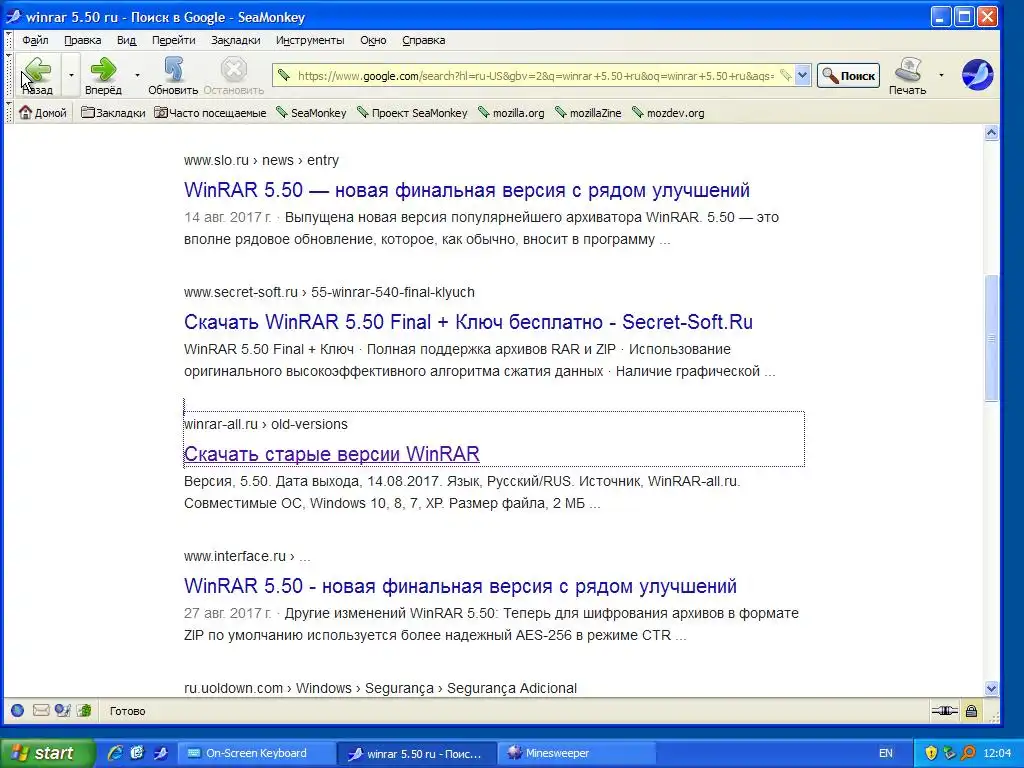The width and height of the screenshot is (1024, 768).
Task: Open the Проект SeaMonkey bookmark
Action: 412,112
